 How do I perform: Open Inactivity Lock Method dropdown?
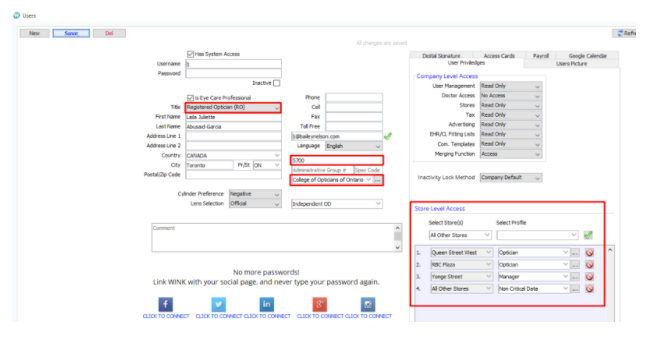click(511, 178)
